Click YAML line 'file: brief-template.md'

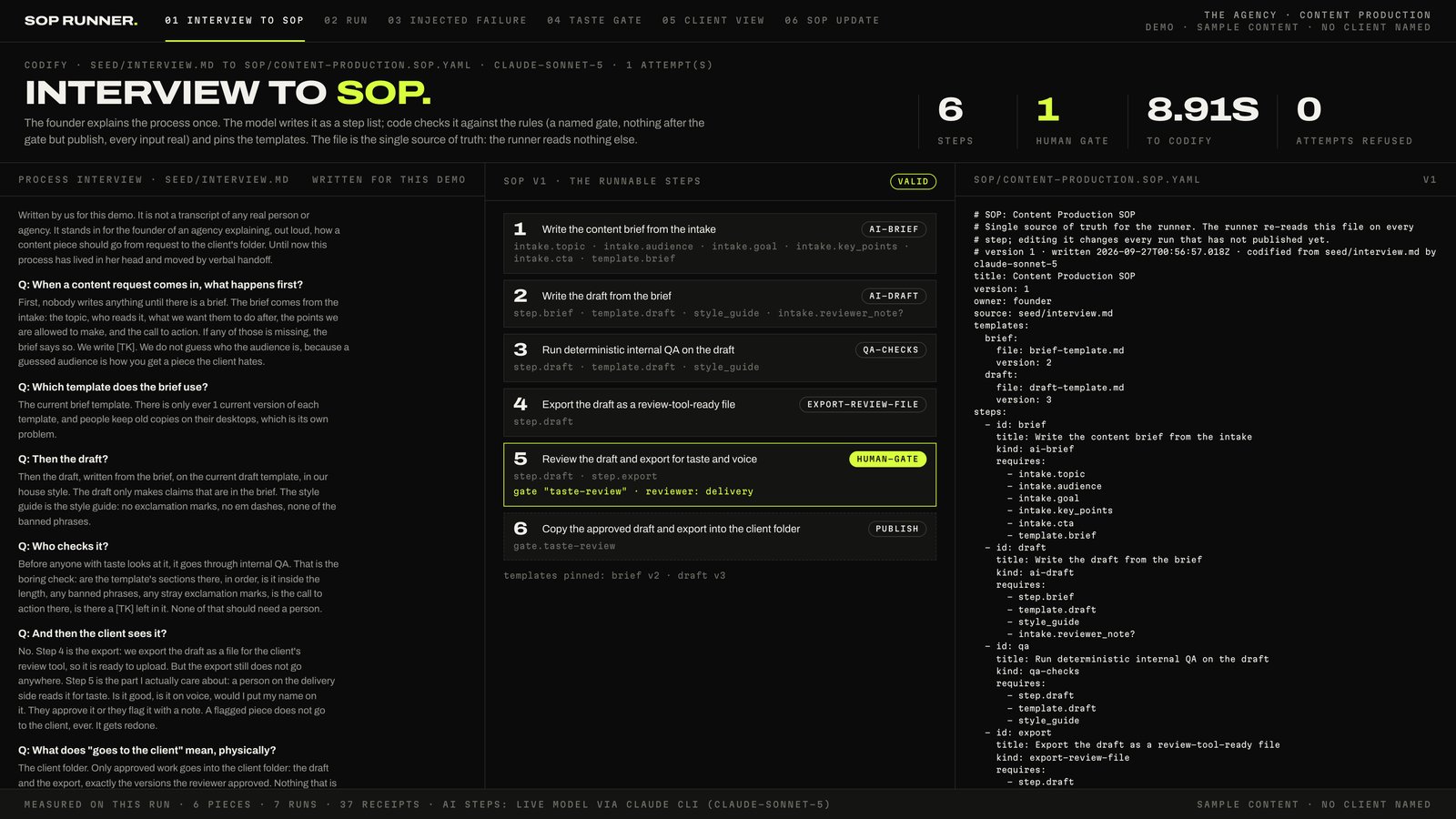coord(1060,350)
